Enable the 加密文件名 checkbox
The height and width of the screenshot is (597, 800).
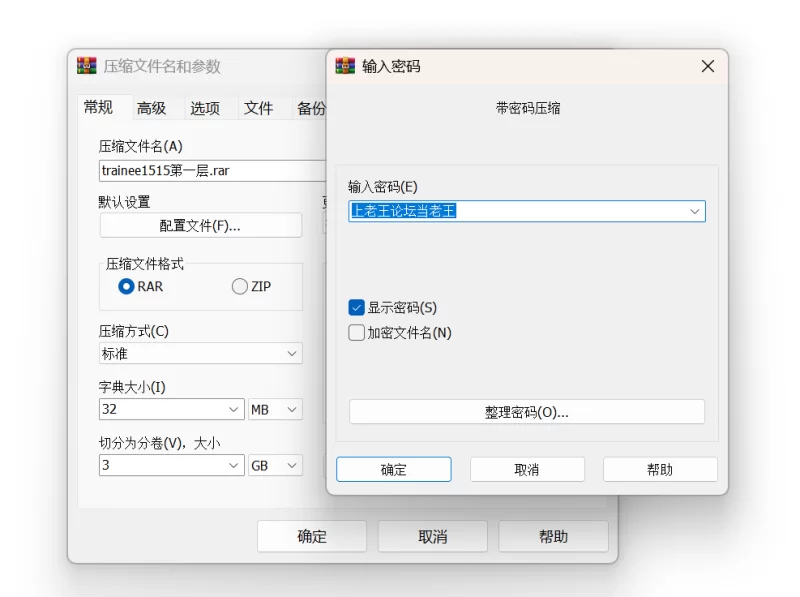[357, 333]
